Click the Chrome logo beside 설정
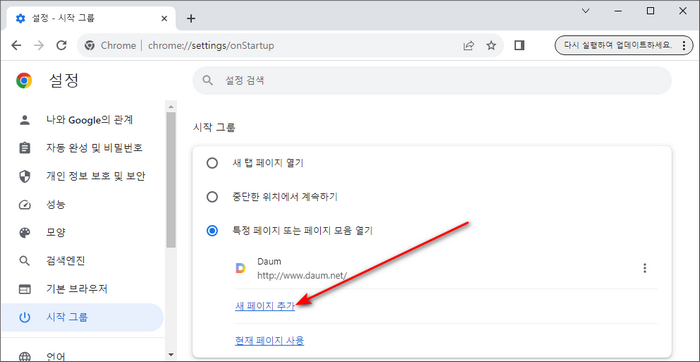The image size is (700, 362). click(24, 81)
